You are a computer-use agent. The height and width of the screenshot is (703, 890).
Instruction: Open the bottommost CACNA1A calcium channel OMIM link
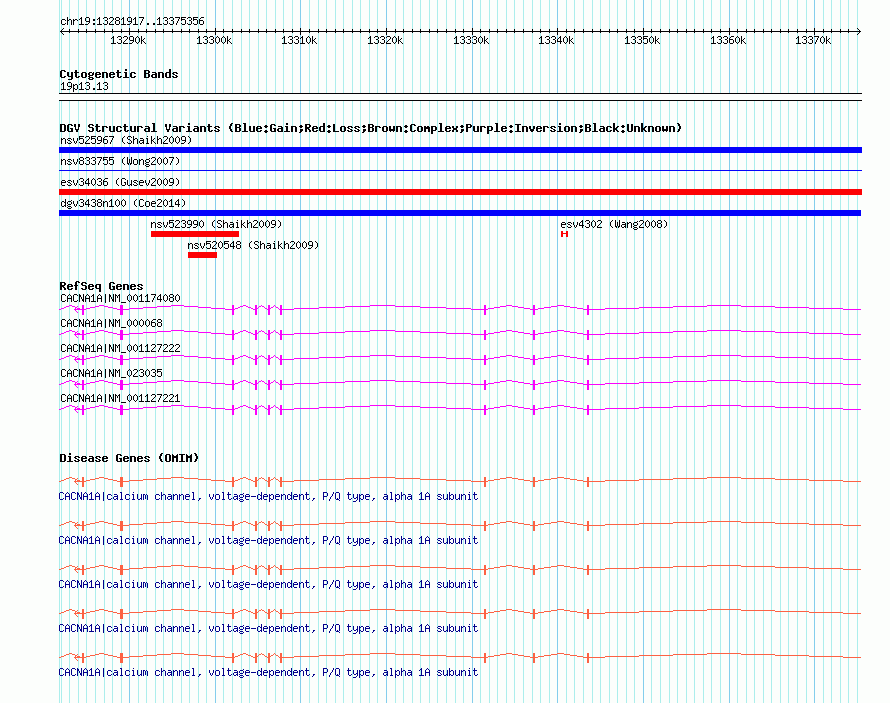click(268, 672)
